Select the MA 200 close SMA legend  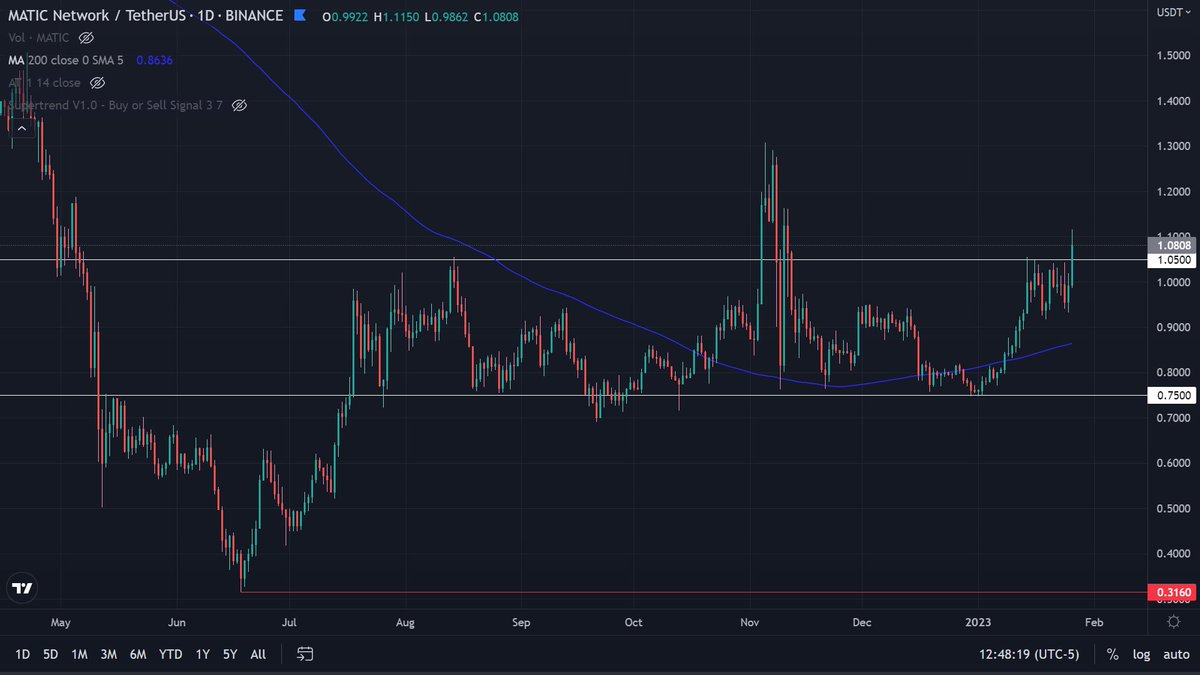(66, 60)
